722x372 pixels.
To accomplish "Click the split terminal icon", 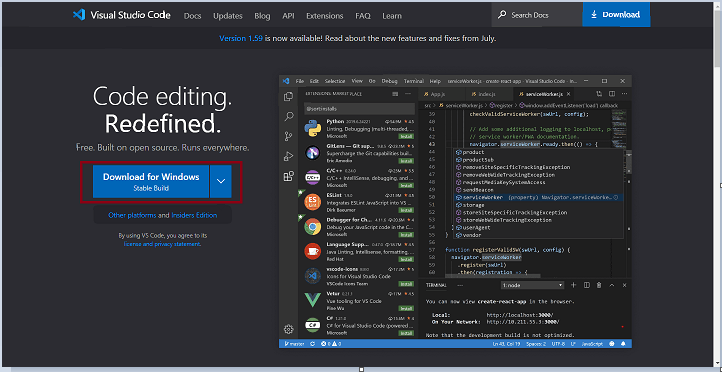I will 587,285.
